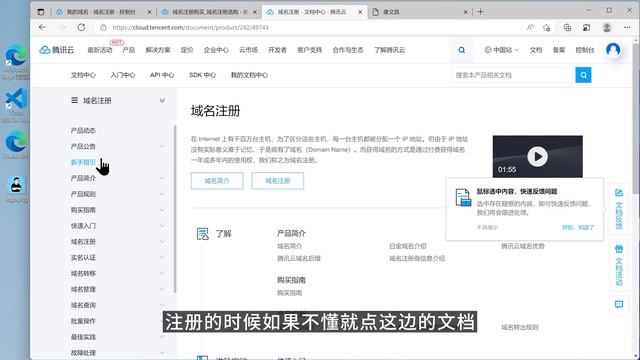Image resolution: width=640 pixels, height=360 pixels.
Task: Expand the 快速入门 sidebar section
Action: [x=162, y=226]
